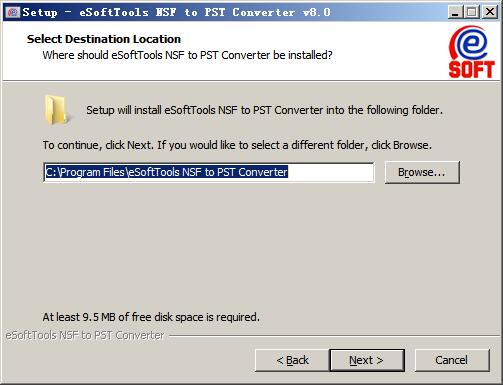The height and width of the screenshot is (385, 503).
Task: Click the 'Where should eSoftTools' subtitle text
Action: click(x=187, y=55)
